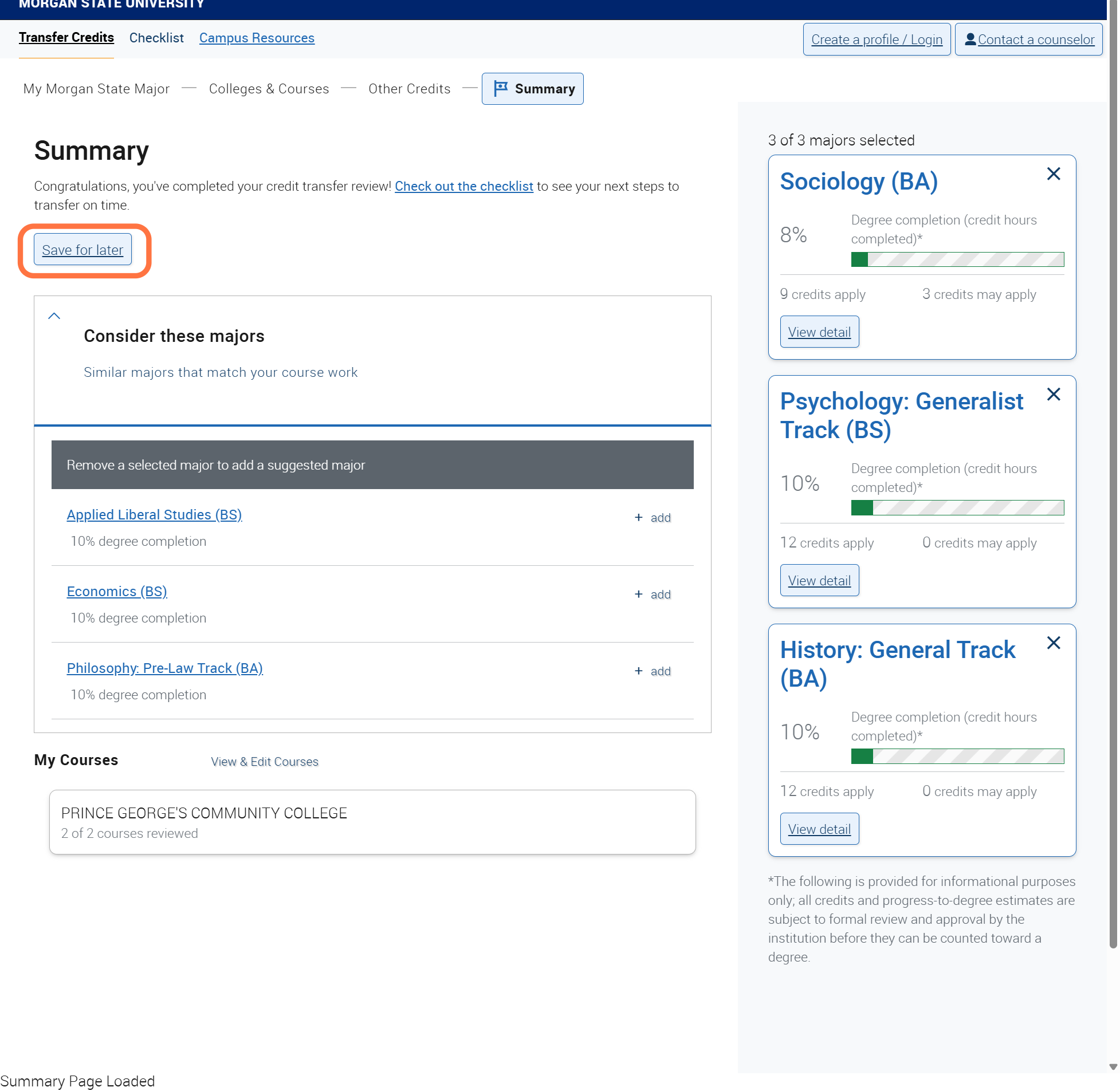Click '3 credits may apply' text
Image resolution: width=1120 pixels, height=1091 pixels.
pos(979,294)
